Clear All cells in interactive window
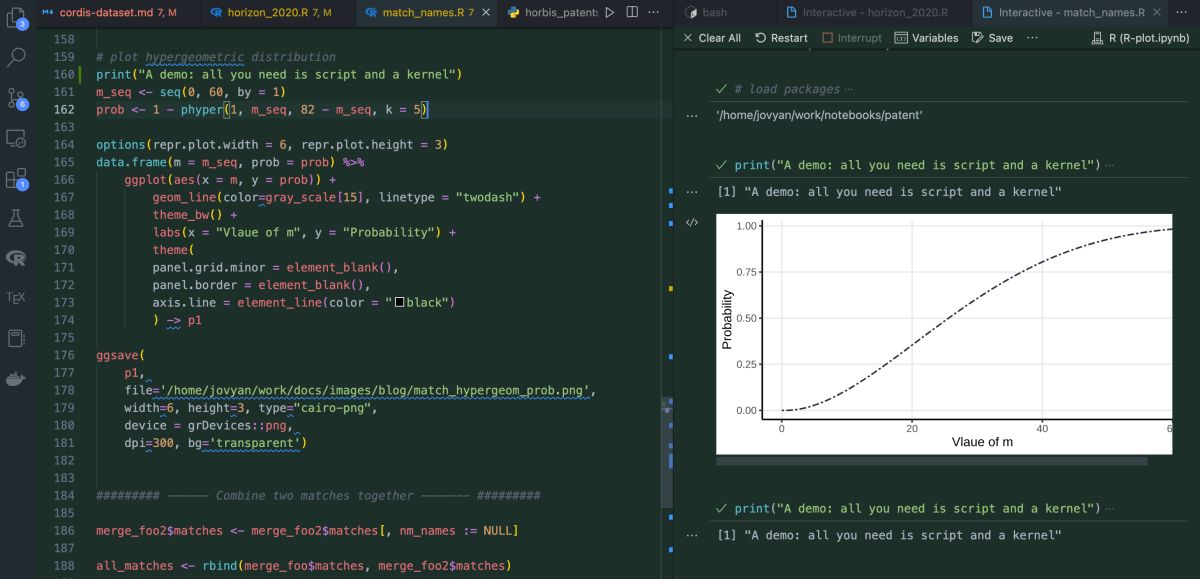 pos(711,38)
